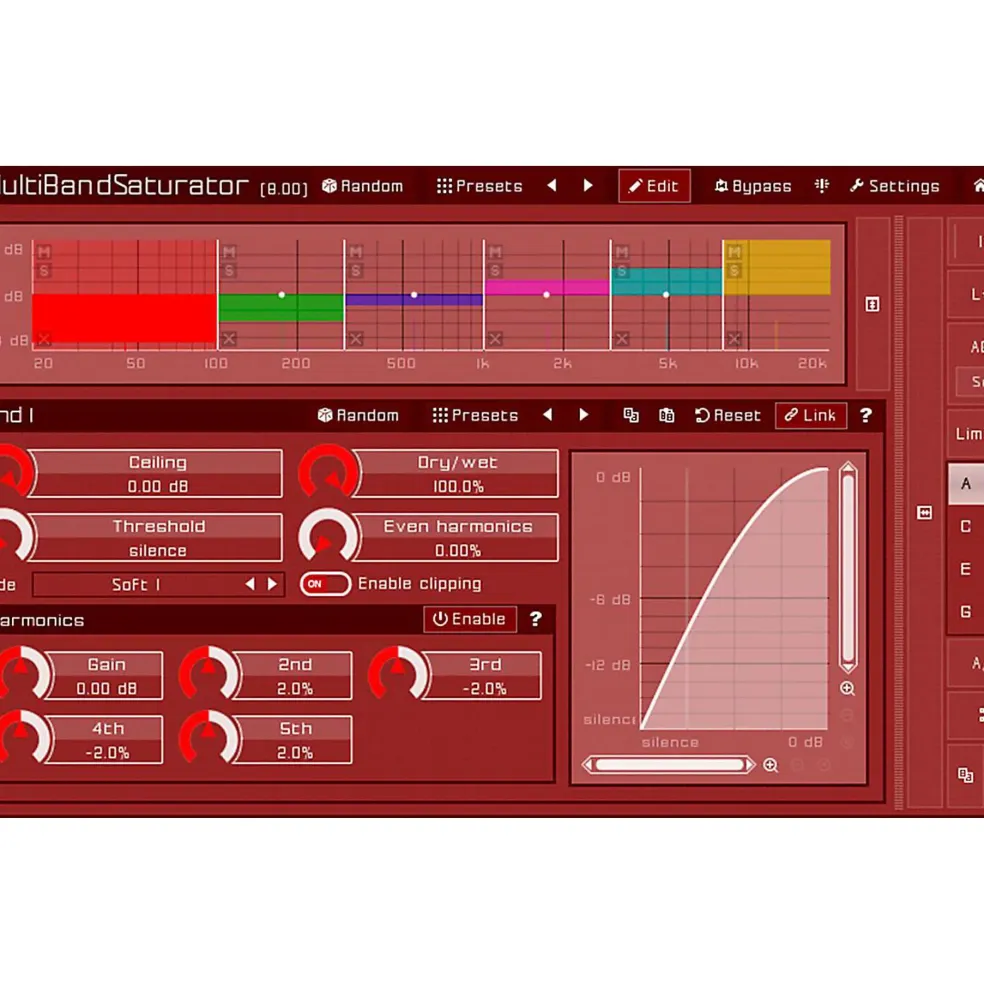The width and height of the screenshot is (984, 985).
Task: Click the 4th harmonic value field
Action: (x=107, y=740)
